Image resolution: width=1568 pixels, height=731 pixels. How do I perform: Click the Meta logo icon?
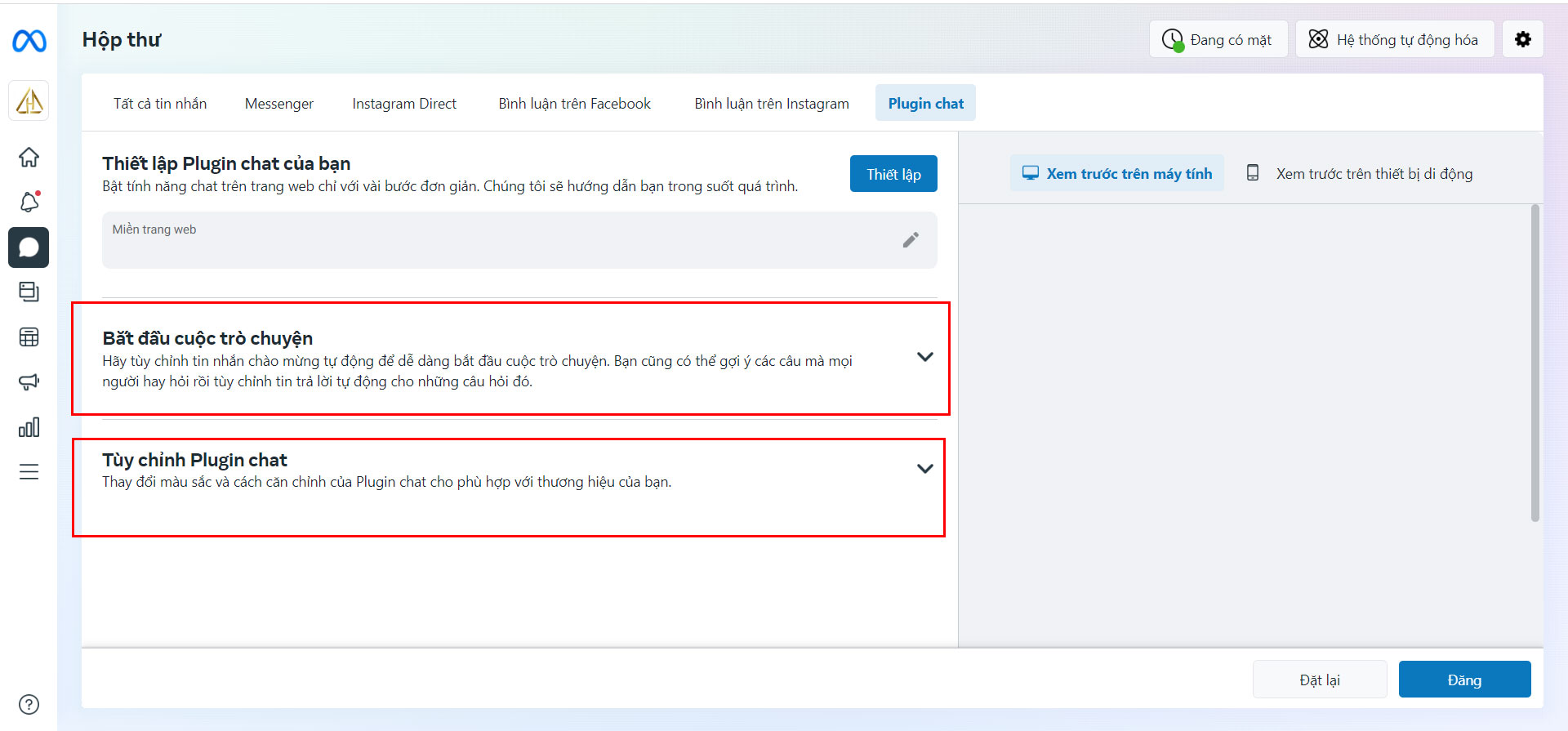click(29, 40)
